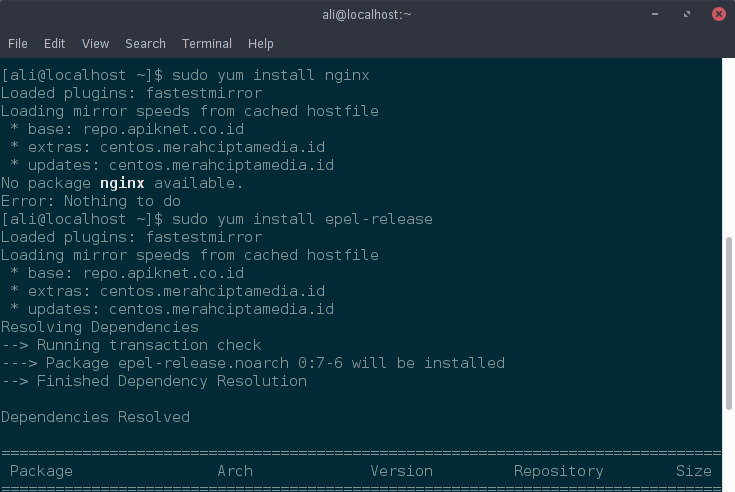
Task: Click the 'Arch' column header
Action: pos(235,471)
